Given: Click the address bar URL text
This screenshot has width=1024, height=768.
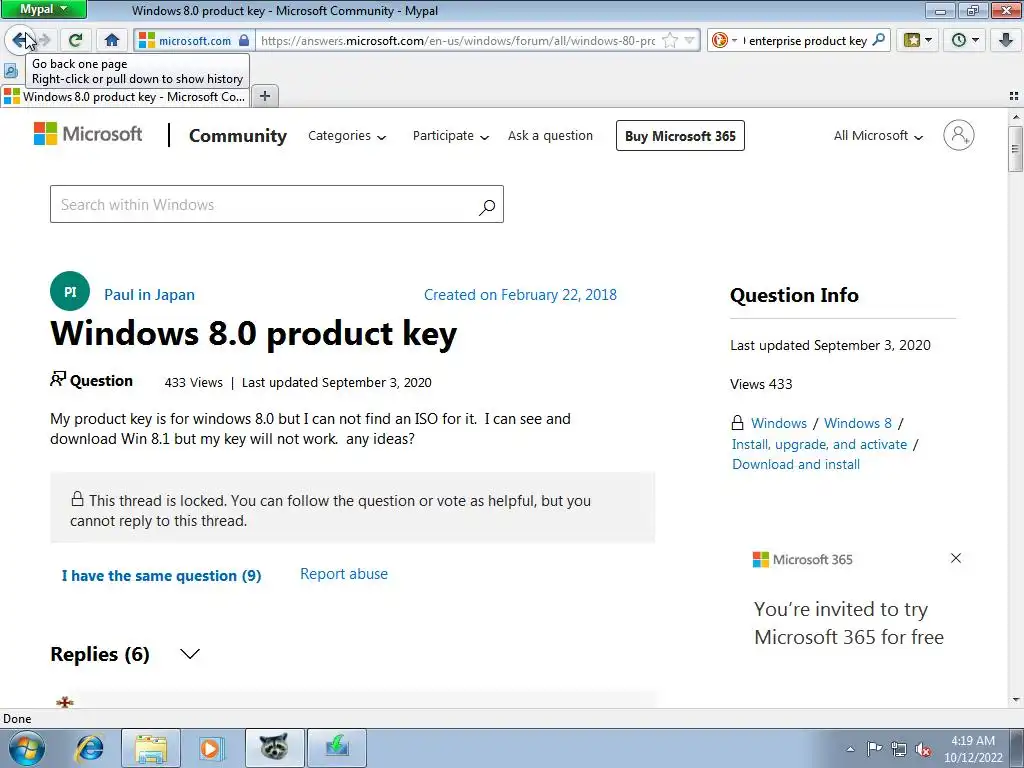Looking at the screenshot, I should [x=458, y=40].
